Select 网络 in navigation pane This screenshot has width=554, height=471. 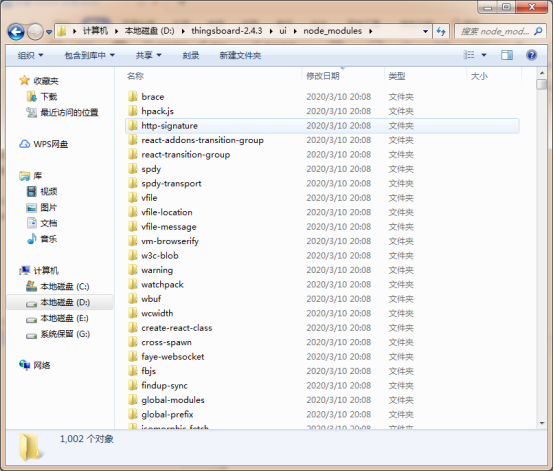[x=42, y=365]
